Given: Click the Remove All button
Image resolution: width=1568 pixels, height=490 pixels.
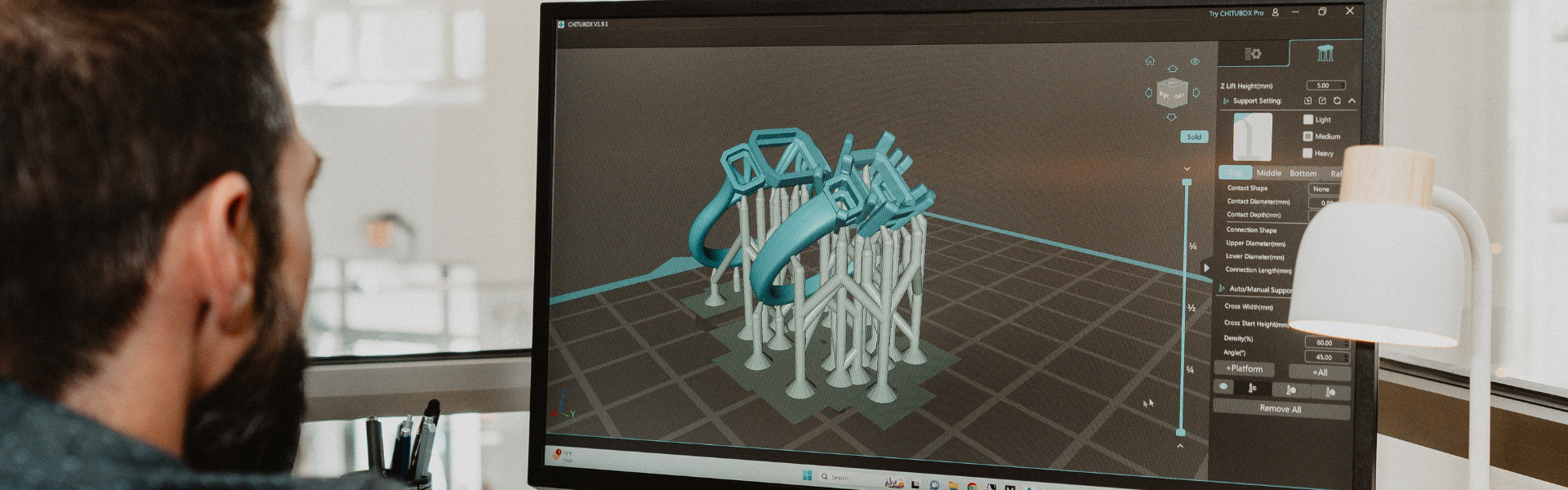Looking at the screenshot, I should (x=1280, y=409).
